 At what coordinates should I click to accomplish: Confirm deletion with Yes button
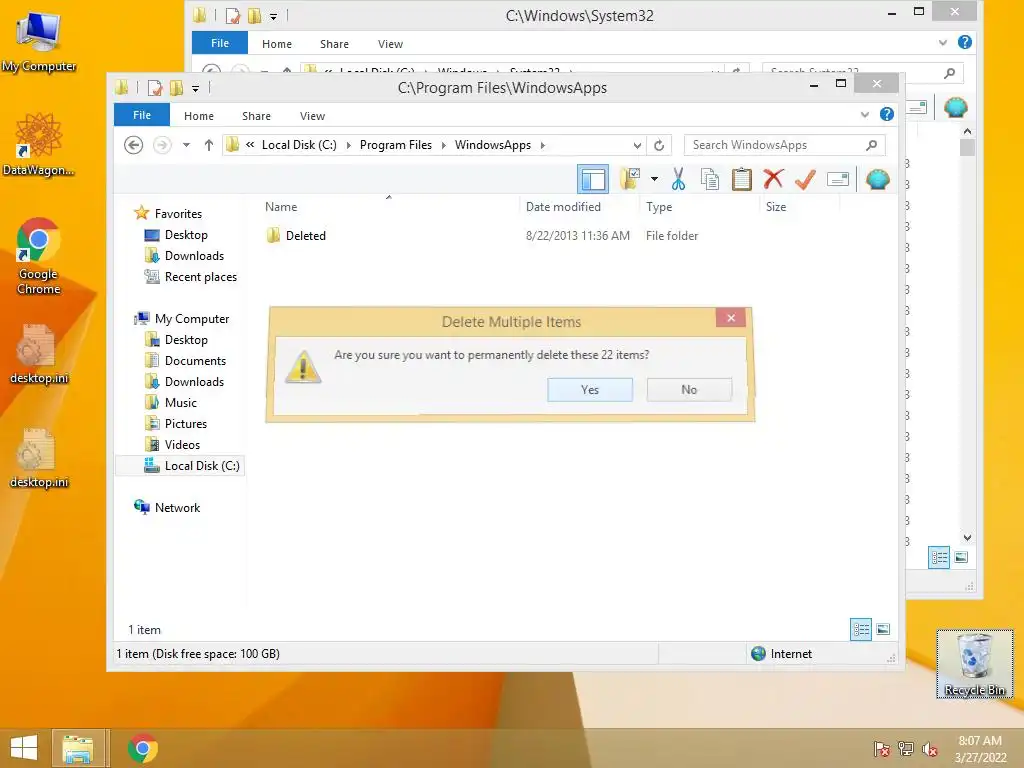(590, 390)
